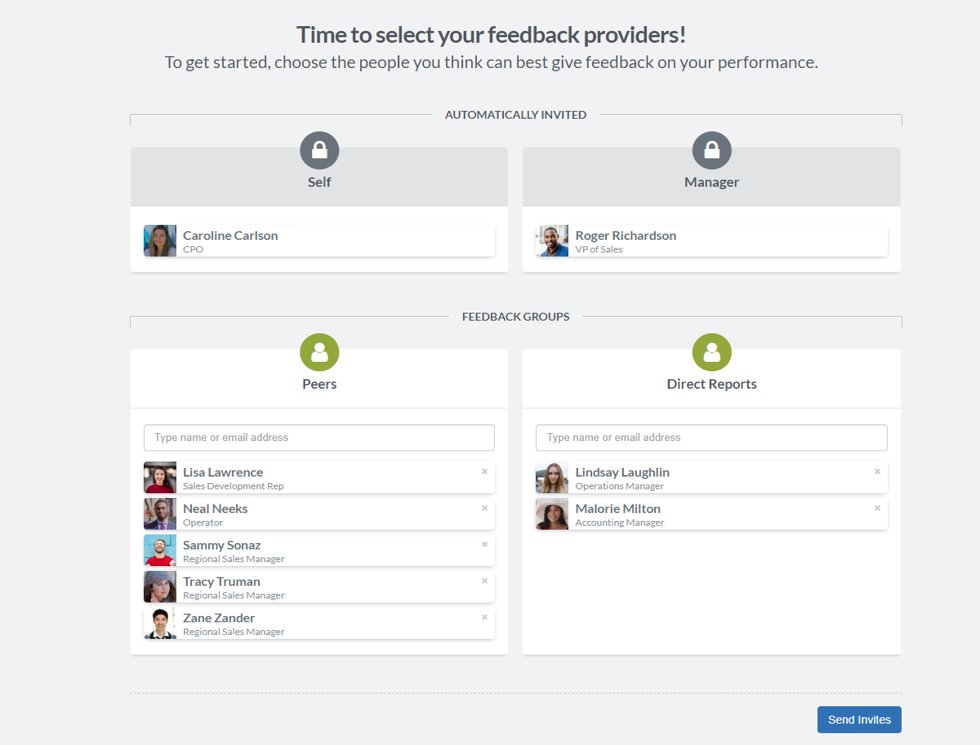Remove Tracy Truman from the Peers list

tap(484, 581)
